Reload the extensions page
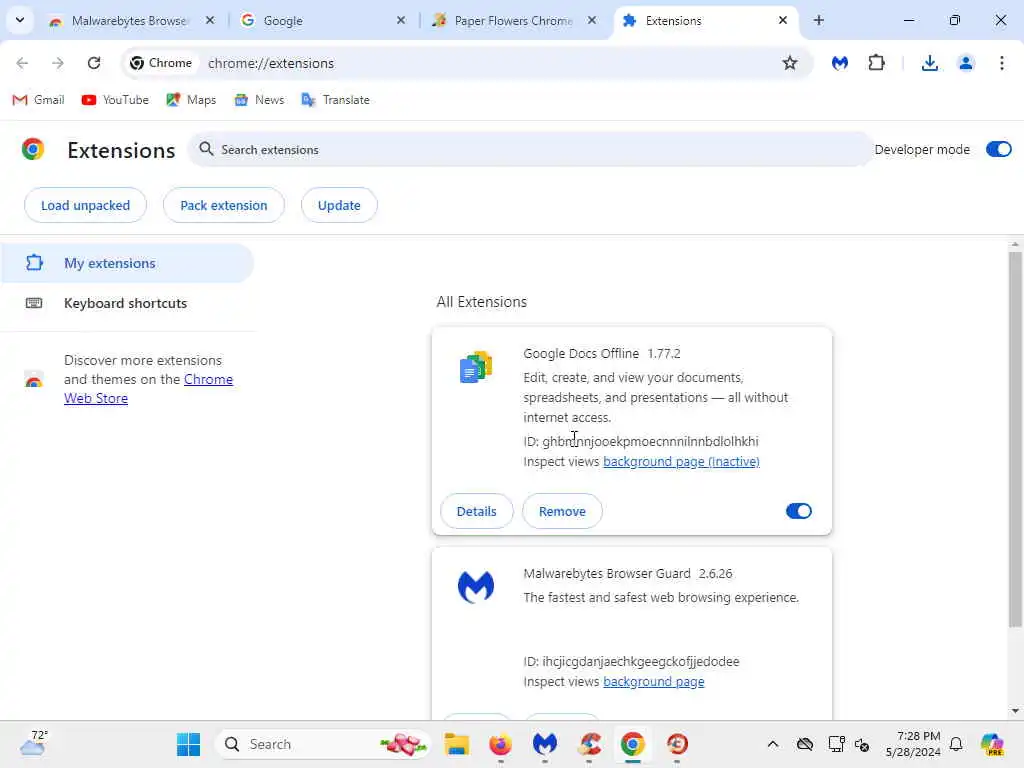 pyautogui.click(x=94, y=63)
